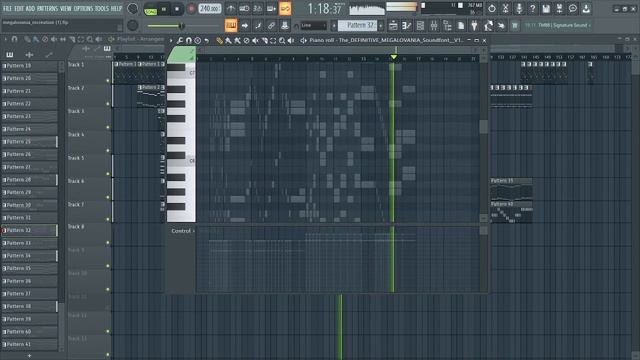Open the PATTERNS menu
The image size is (640, 360).
[47, 8]
